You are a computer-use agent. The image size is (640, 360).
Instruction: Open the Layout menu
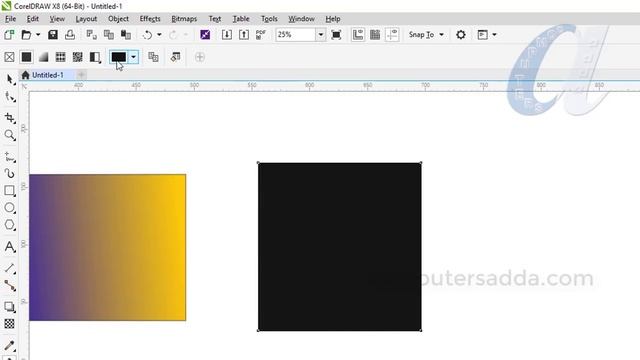86,19
